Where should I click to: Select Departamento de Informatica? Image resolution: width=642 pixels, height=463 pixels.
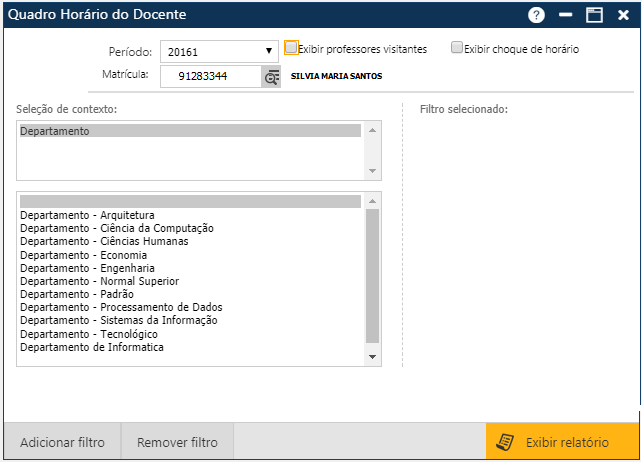coord(190,347)
